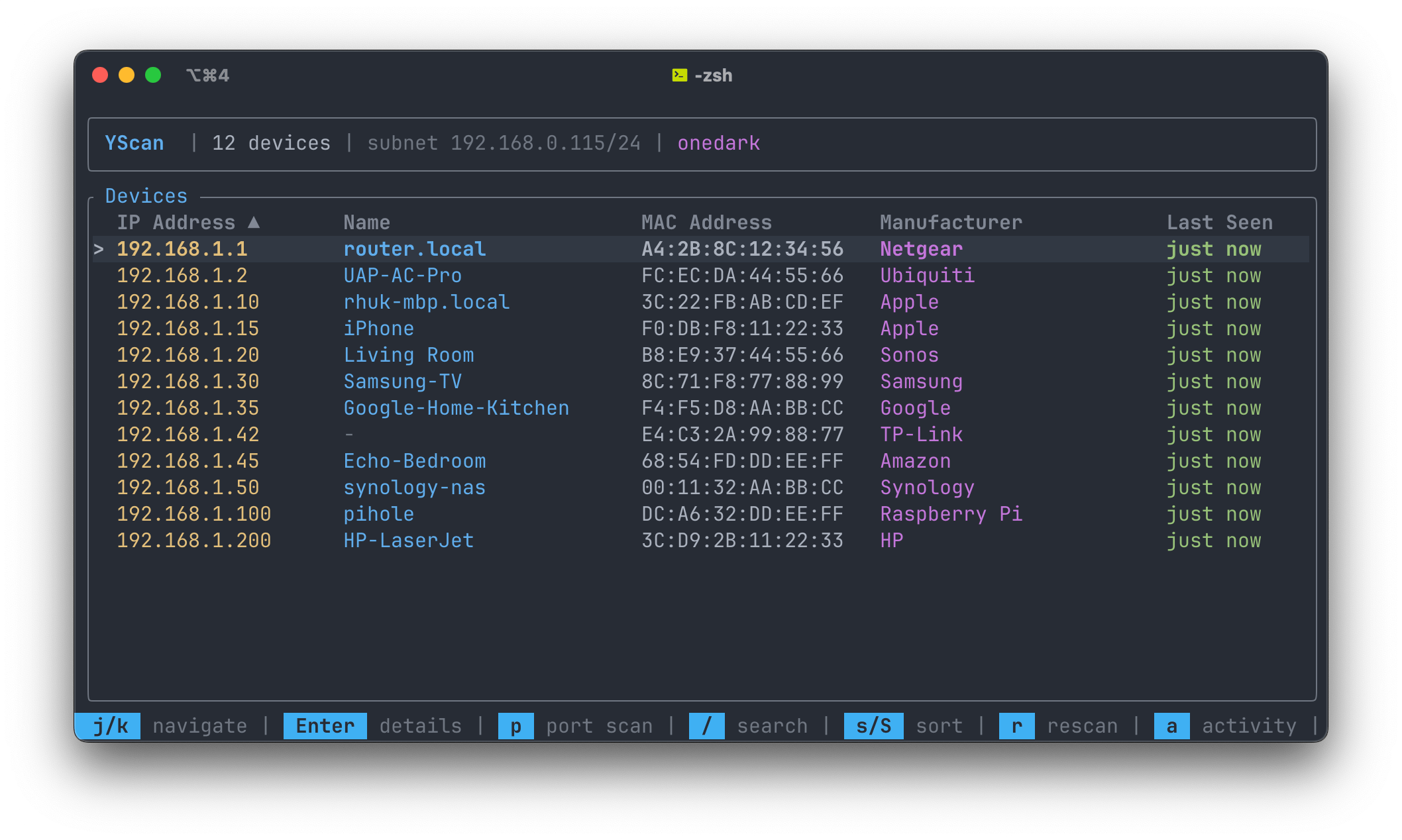Click the subnet 192.168.0.115/24 label
Image resolution: width=1402 pixels, height=840 pixels.
504,143
